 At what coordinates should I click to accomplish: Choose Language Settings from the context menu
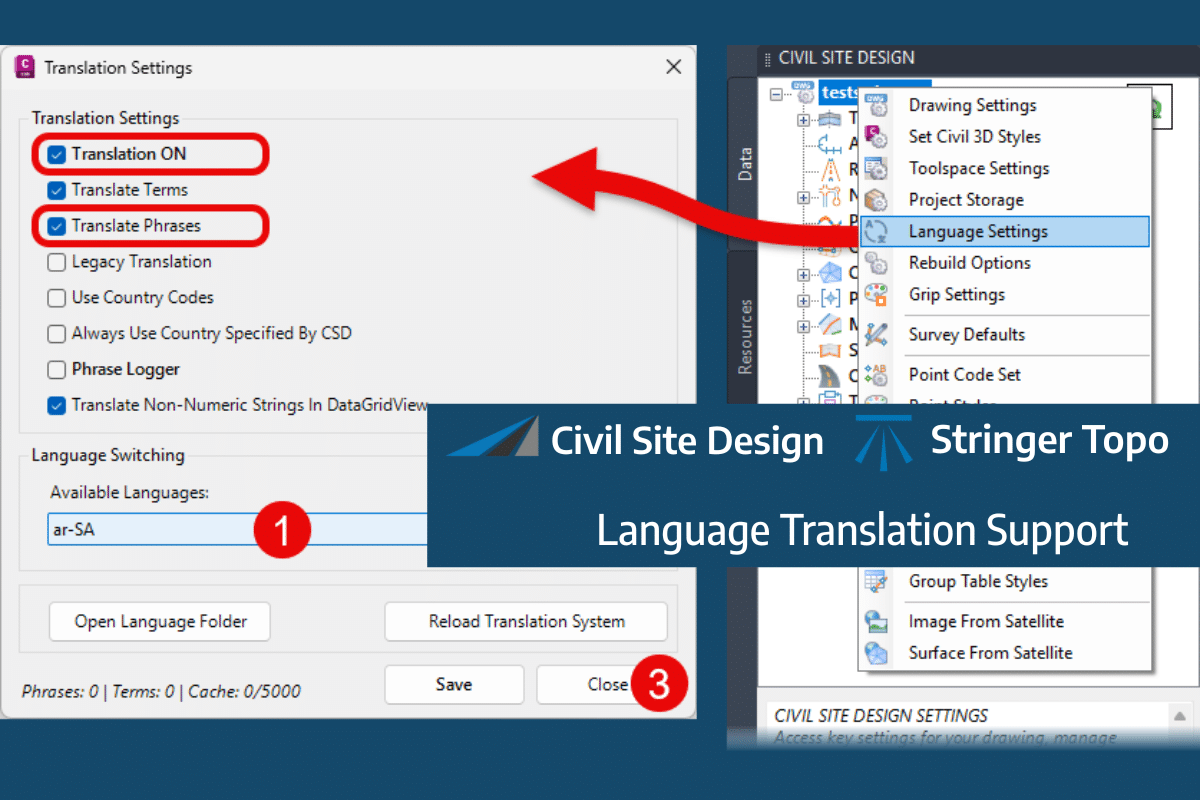(x=1005, y=231)
